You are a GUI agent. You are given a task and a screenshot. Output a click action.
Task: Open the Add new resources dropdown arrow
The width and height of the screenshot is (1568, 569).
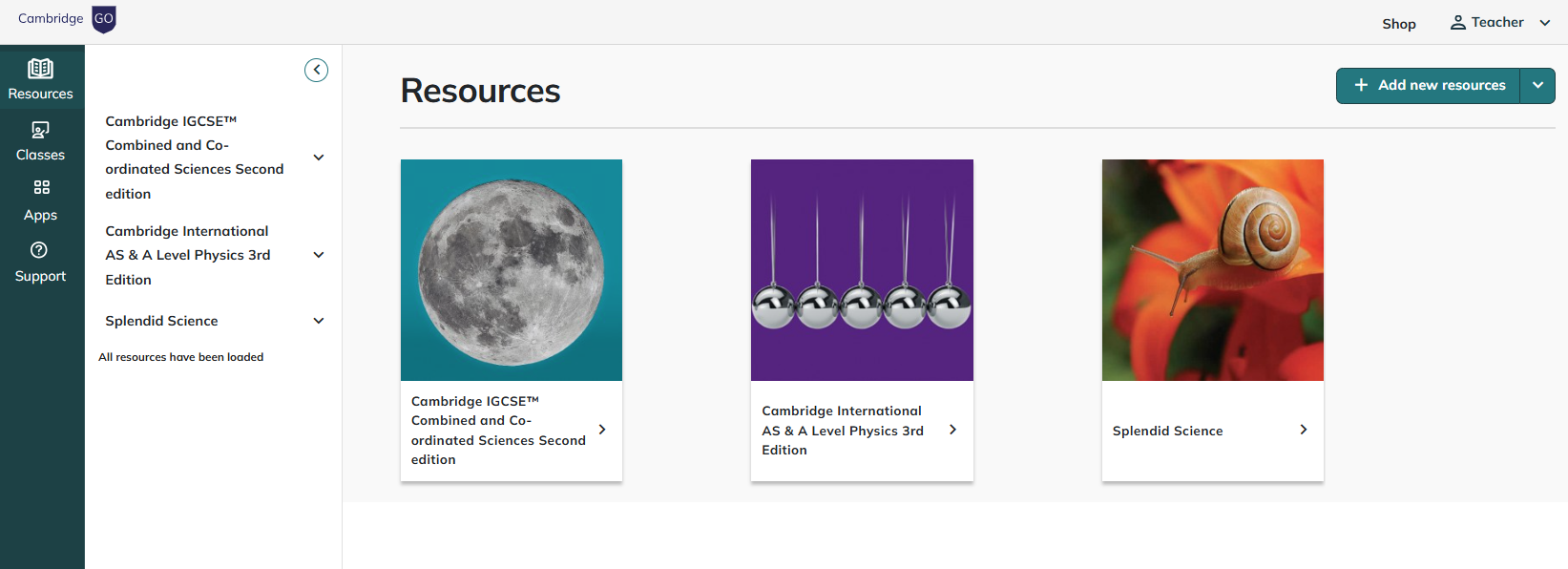1537,85
